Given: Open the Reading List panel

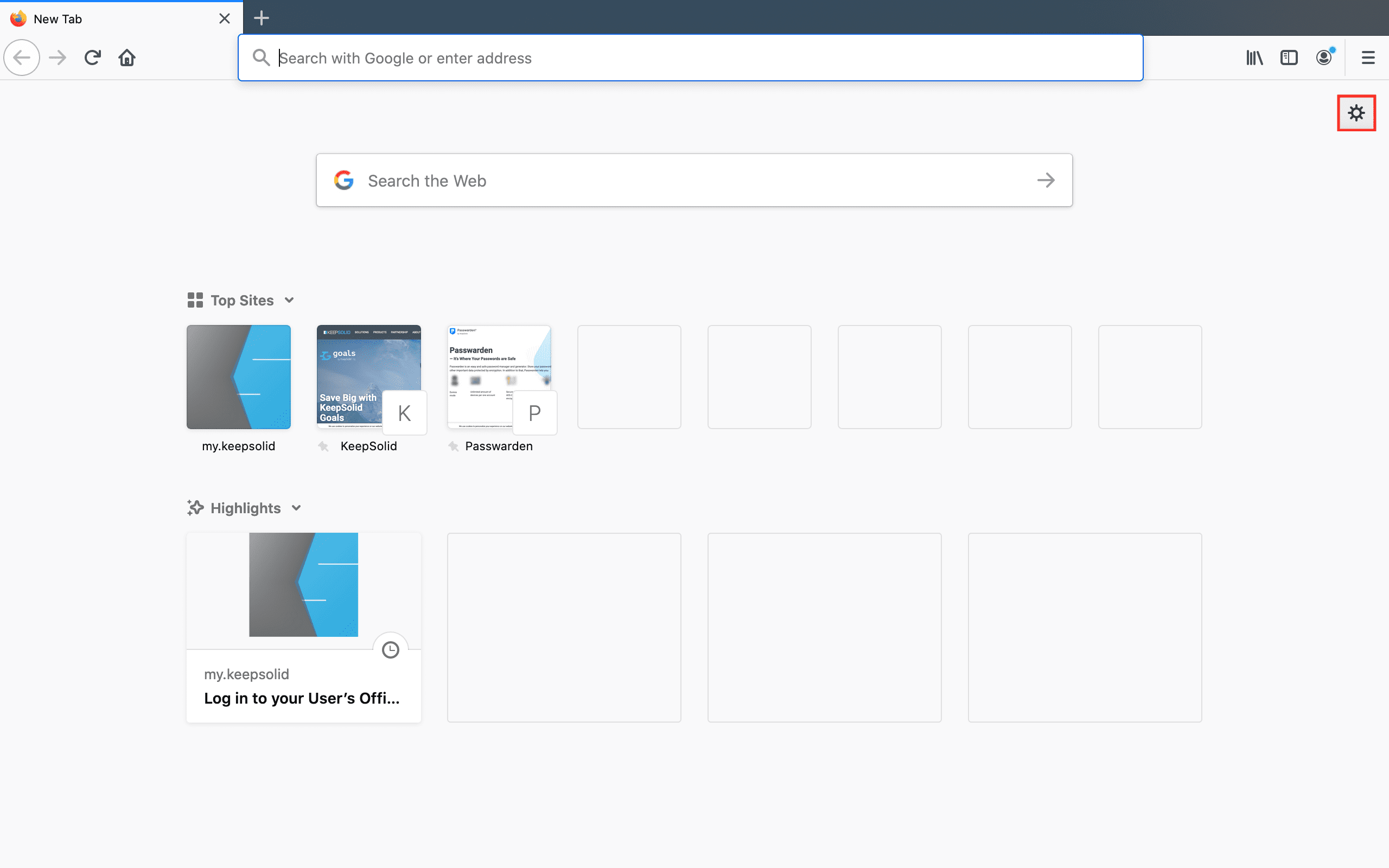Looking at the screenshot, I should [1253, 57].
